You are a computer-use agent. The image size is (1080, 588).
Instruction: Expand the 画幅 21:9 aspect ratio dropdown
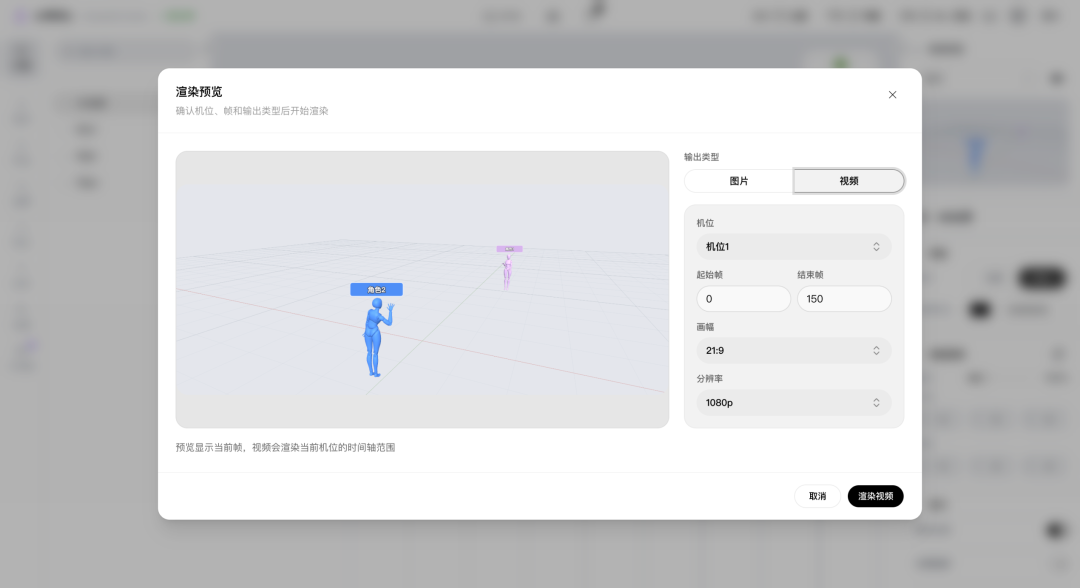click(793, 350)
